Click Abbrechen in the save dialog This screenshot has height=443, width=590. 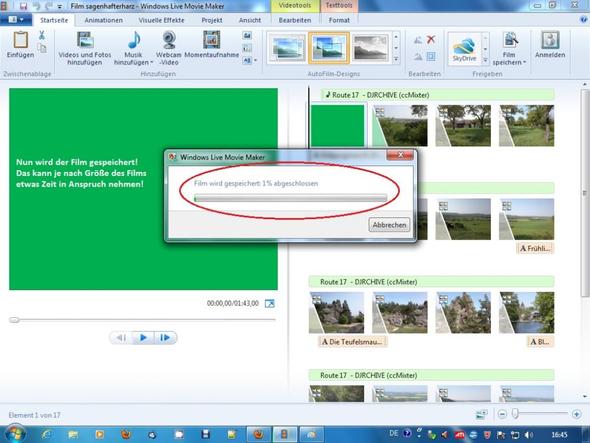(389, 225)
